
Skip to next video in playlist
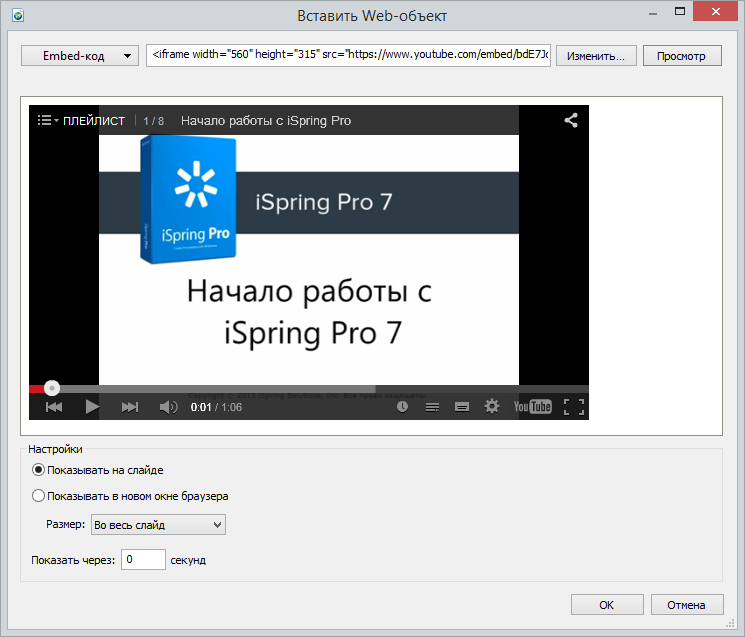pyautogui.click(x=130, y=407)
